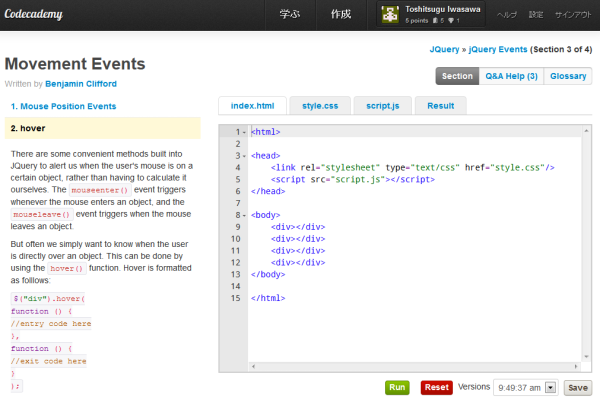The image size is (600, 399).
Task: Click the $("div").hover( example line
Action: tap(49, 299)
